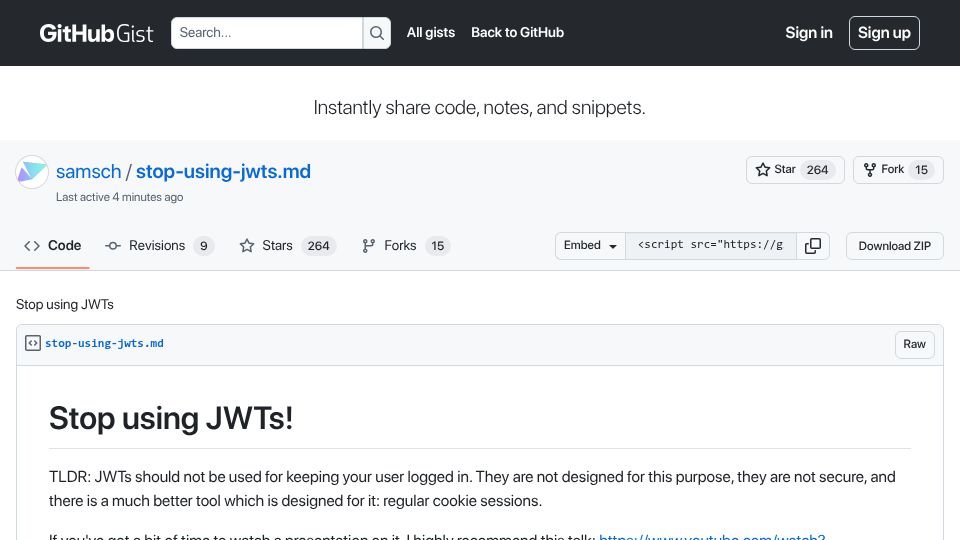Click the embed script text field
This screenshot has height=540, width=960.
coord(711,246)
